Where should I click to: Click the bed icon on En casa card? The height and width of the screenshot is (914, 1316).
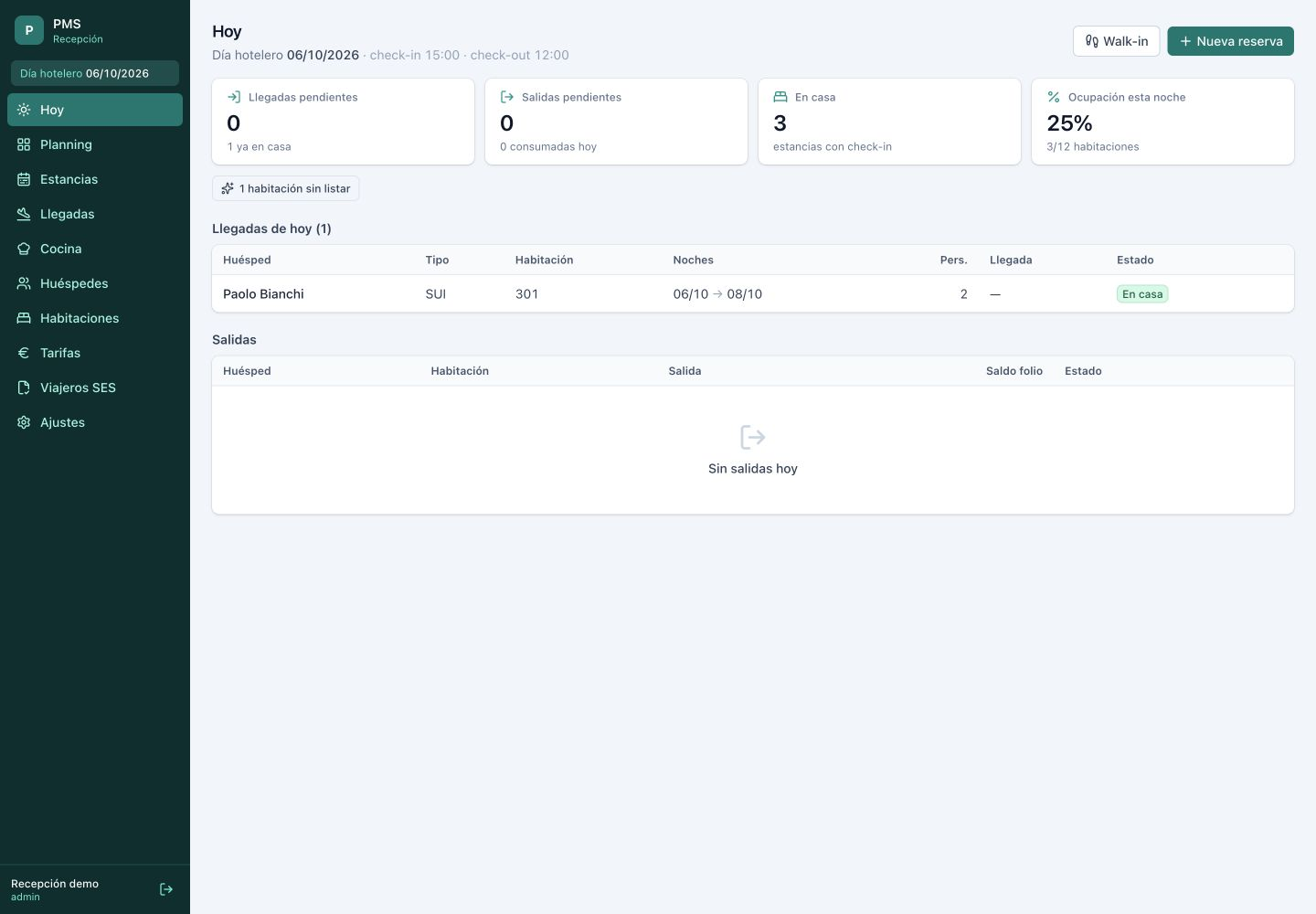[780, 97]
